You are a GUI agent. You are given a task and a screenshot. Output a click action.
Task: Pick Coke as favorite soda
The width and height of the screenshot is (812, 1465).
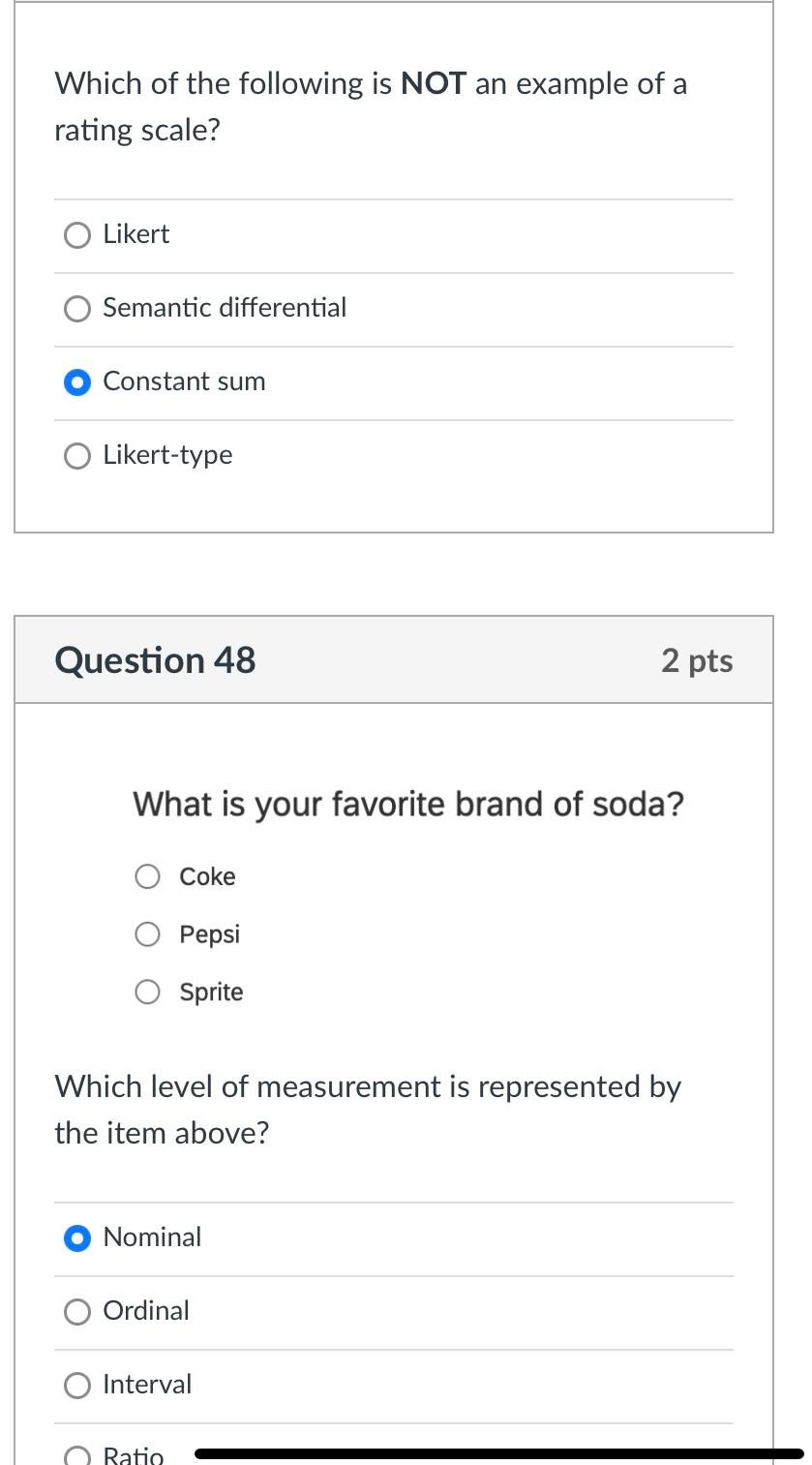146,876
